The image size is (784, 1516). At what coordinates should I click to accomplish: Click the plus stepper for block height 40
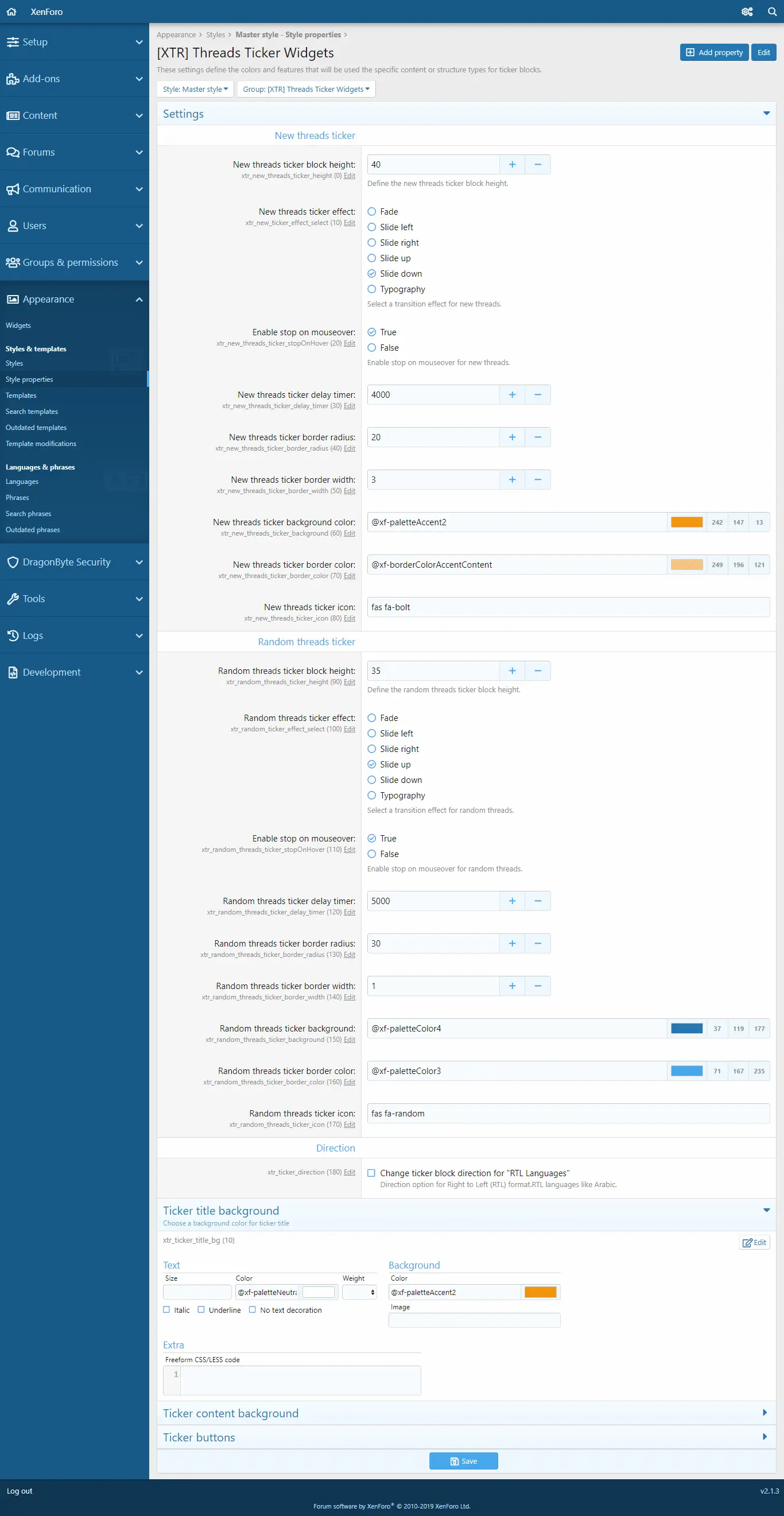(511, 165)
